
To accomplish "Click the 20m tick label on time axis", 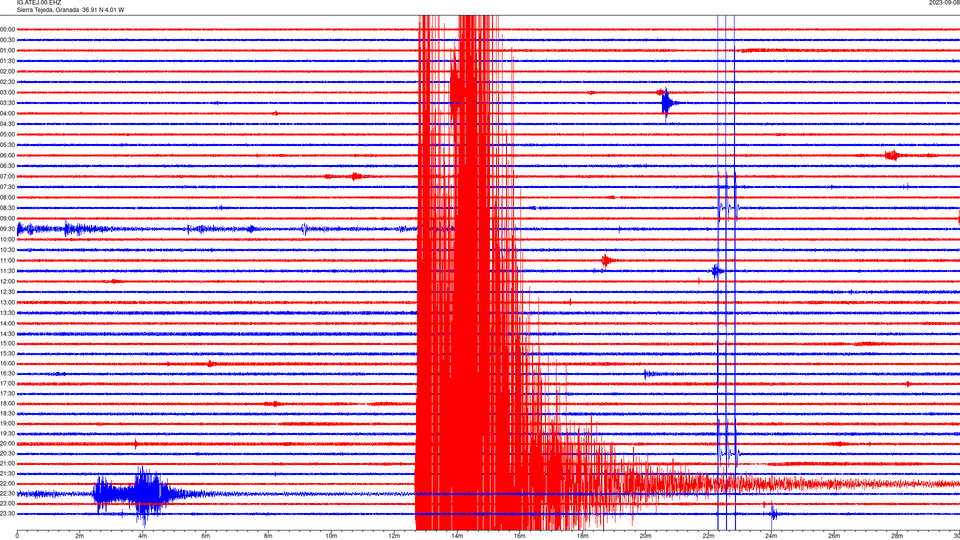I will [645, 536].
